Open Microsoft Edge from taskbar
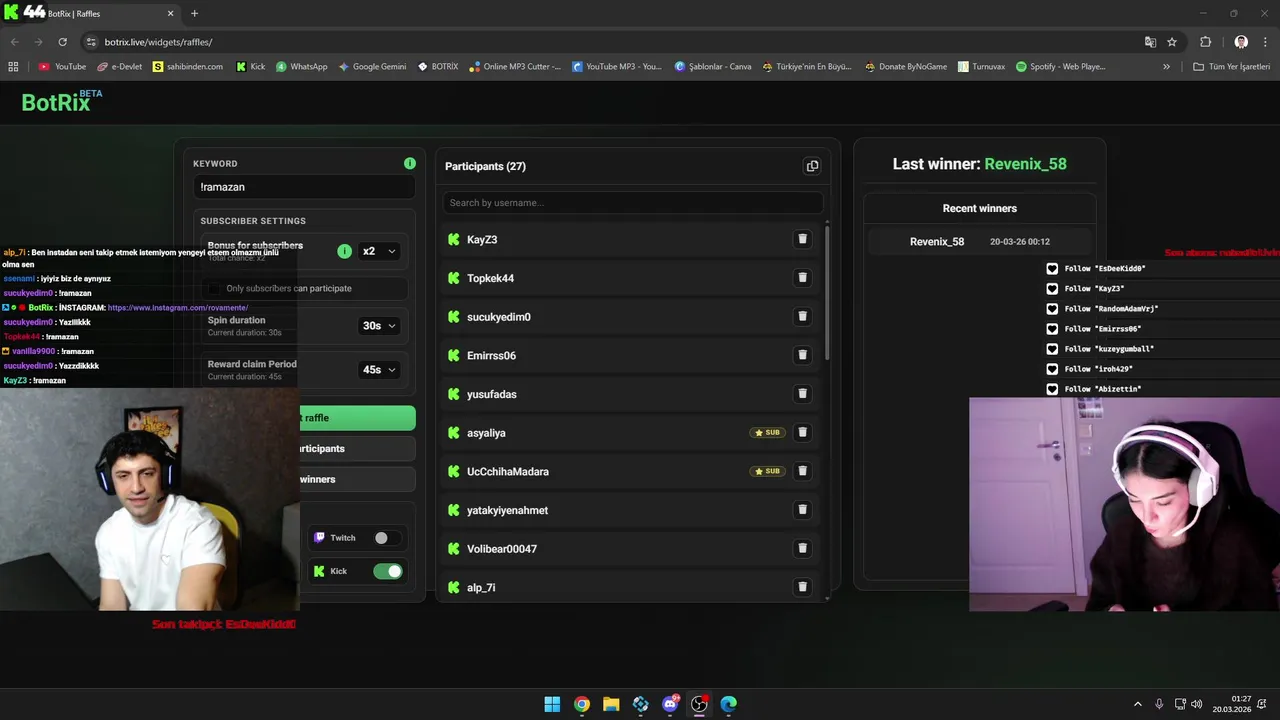 (x=729, y=704)
